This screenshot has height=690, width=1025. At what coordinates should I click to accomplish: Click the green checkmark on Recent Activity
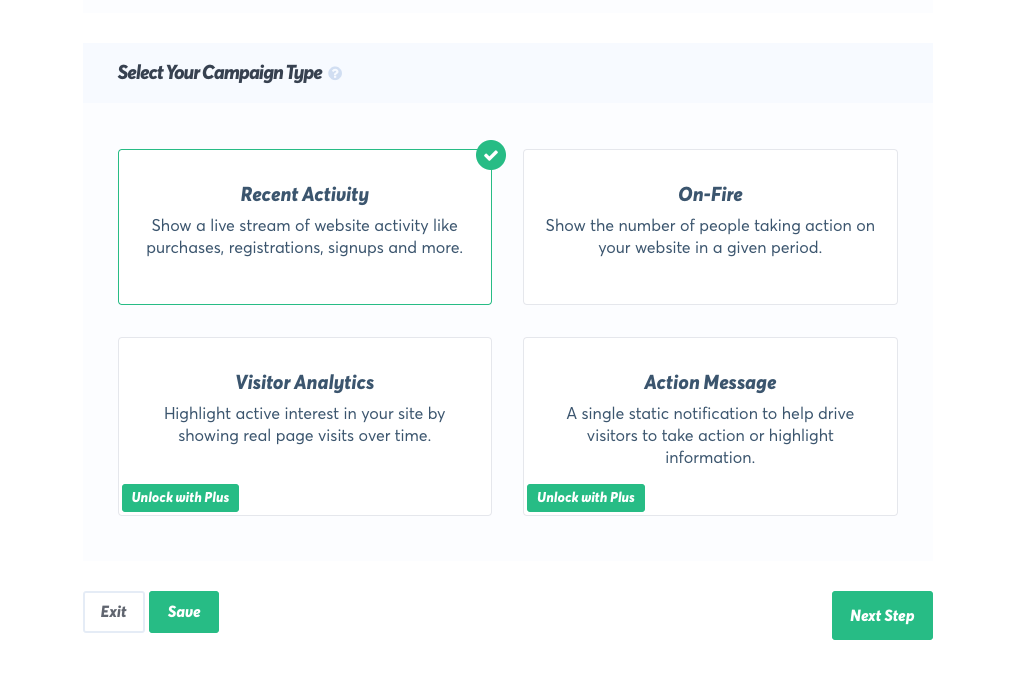click(490, 155)
